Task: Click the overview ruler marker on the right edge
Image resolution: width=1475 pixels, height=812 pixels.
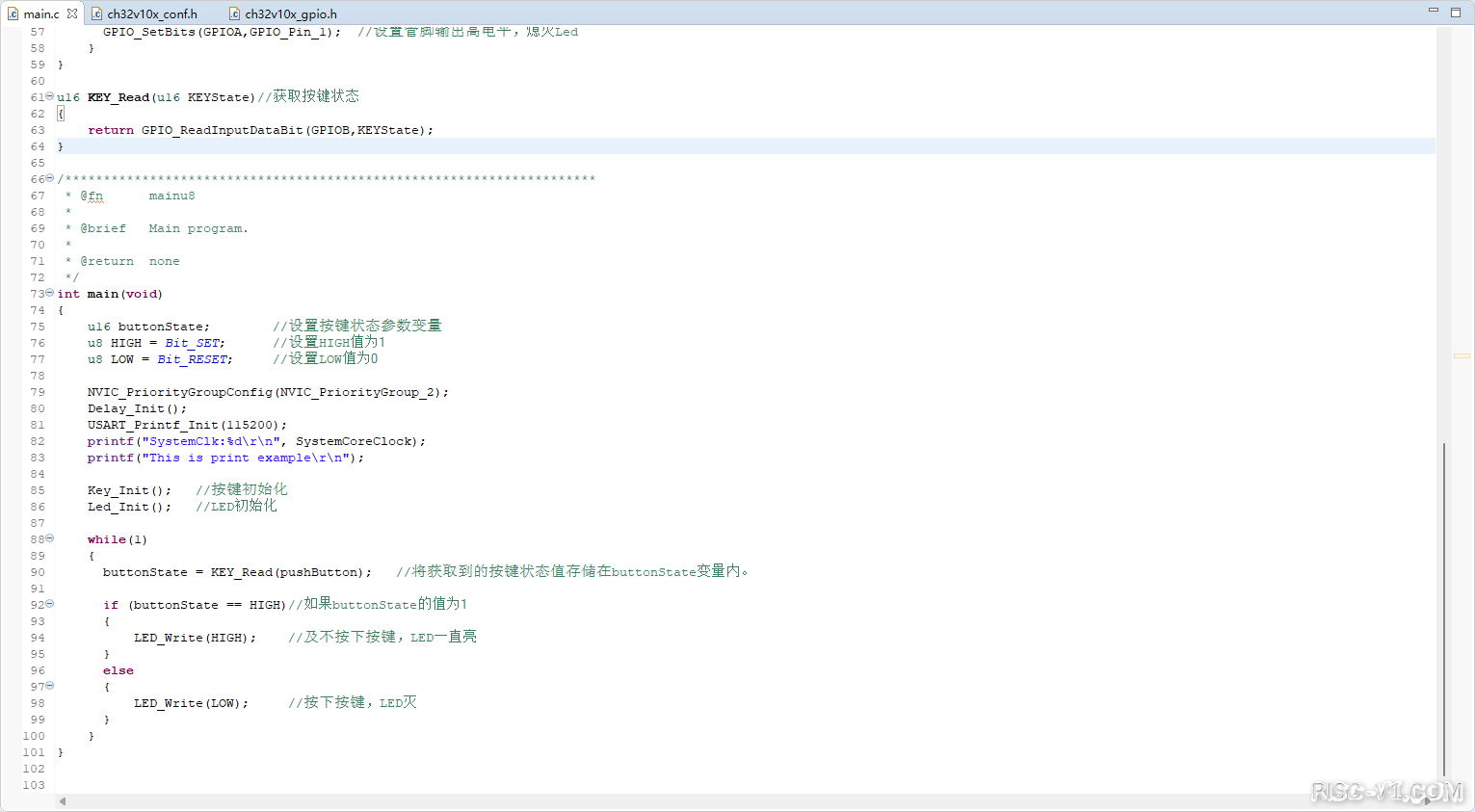Action: point(1462,356)
